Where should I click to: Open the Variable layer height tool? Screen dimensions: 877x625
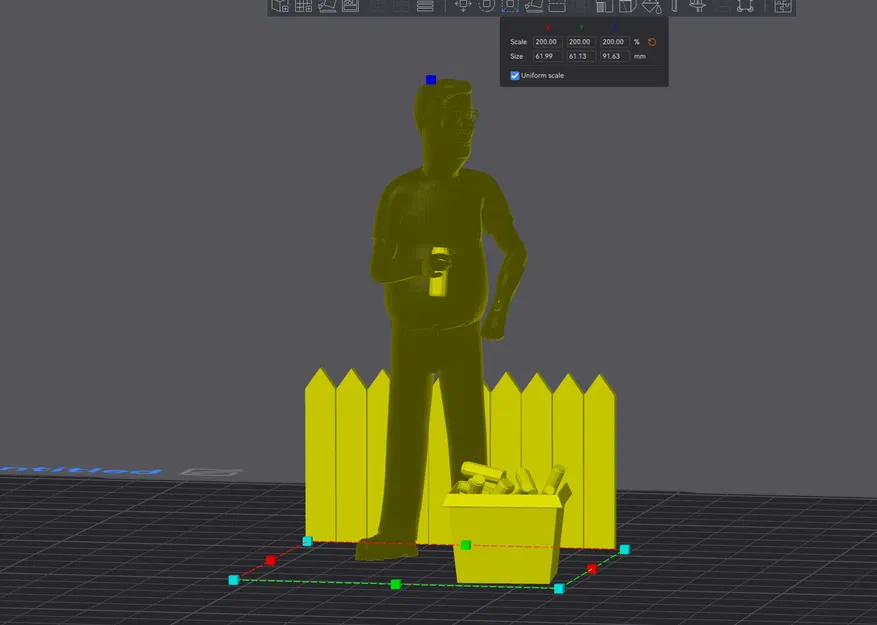point(425,6)
